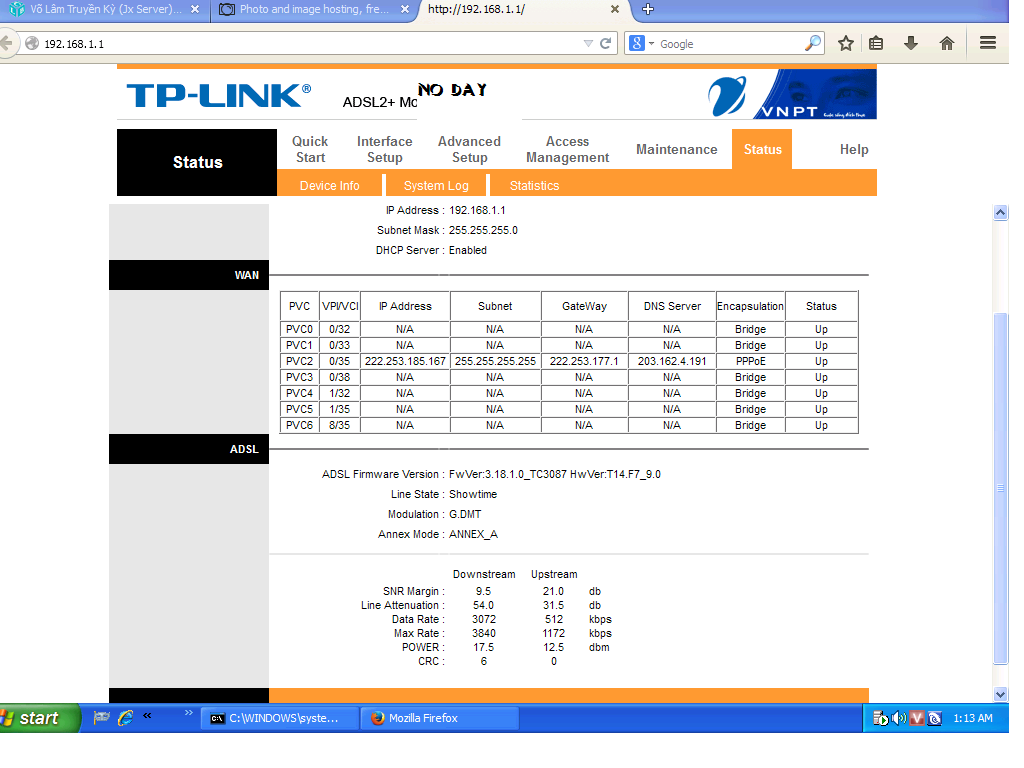Image resolution: width=1024 pixels, height=768 pixels.
Task: Click the VNPT logo banner
Action: 792,95
